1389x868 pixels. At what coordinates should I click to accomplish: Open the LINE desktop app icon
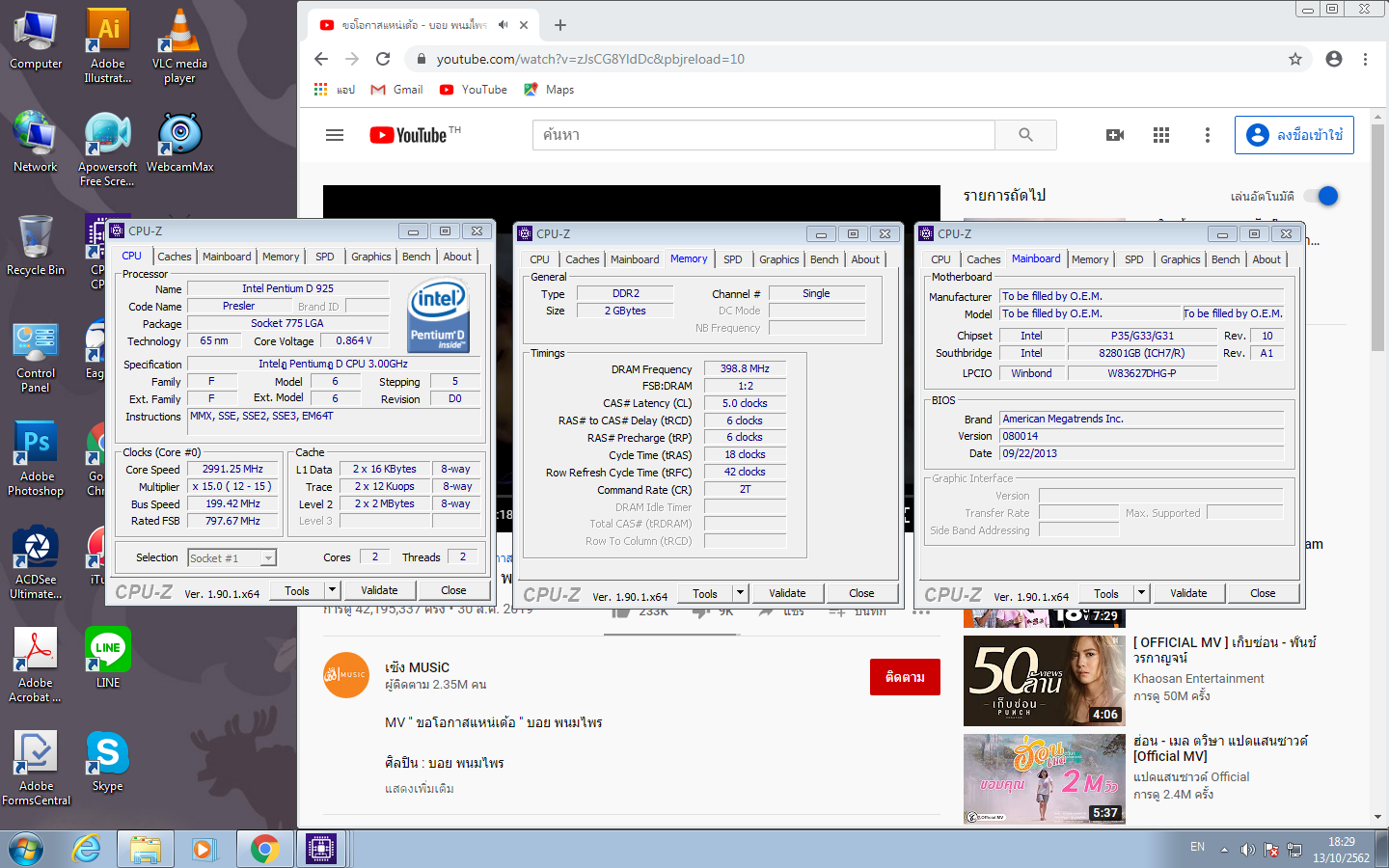108,658
